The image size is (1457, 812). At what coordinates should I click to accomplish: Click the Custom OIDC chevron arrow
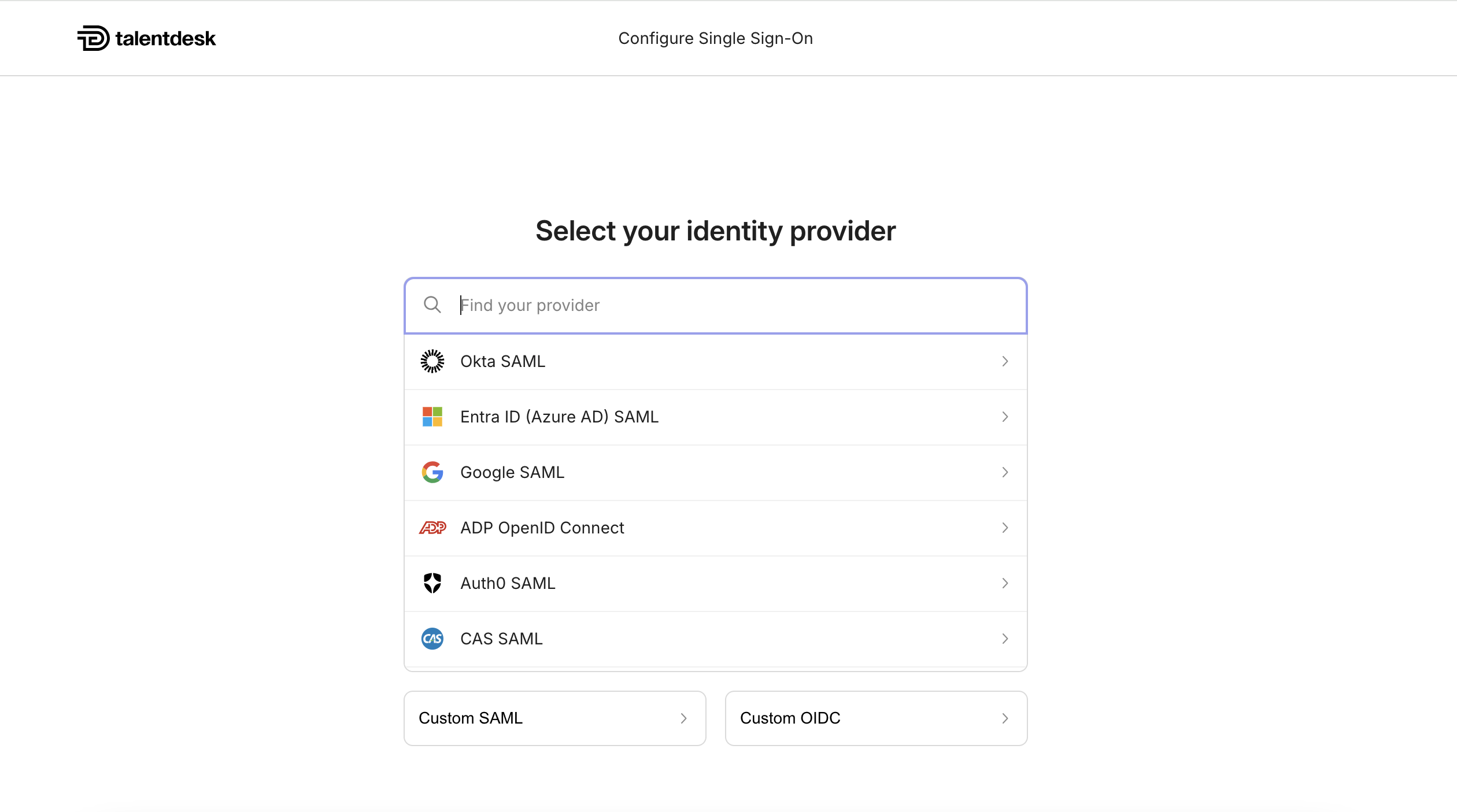(1005, 718)
